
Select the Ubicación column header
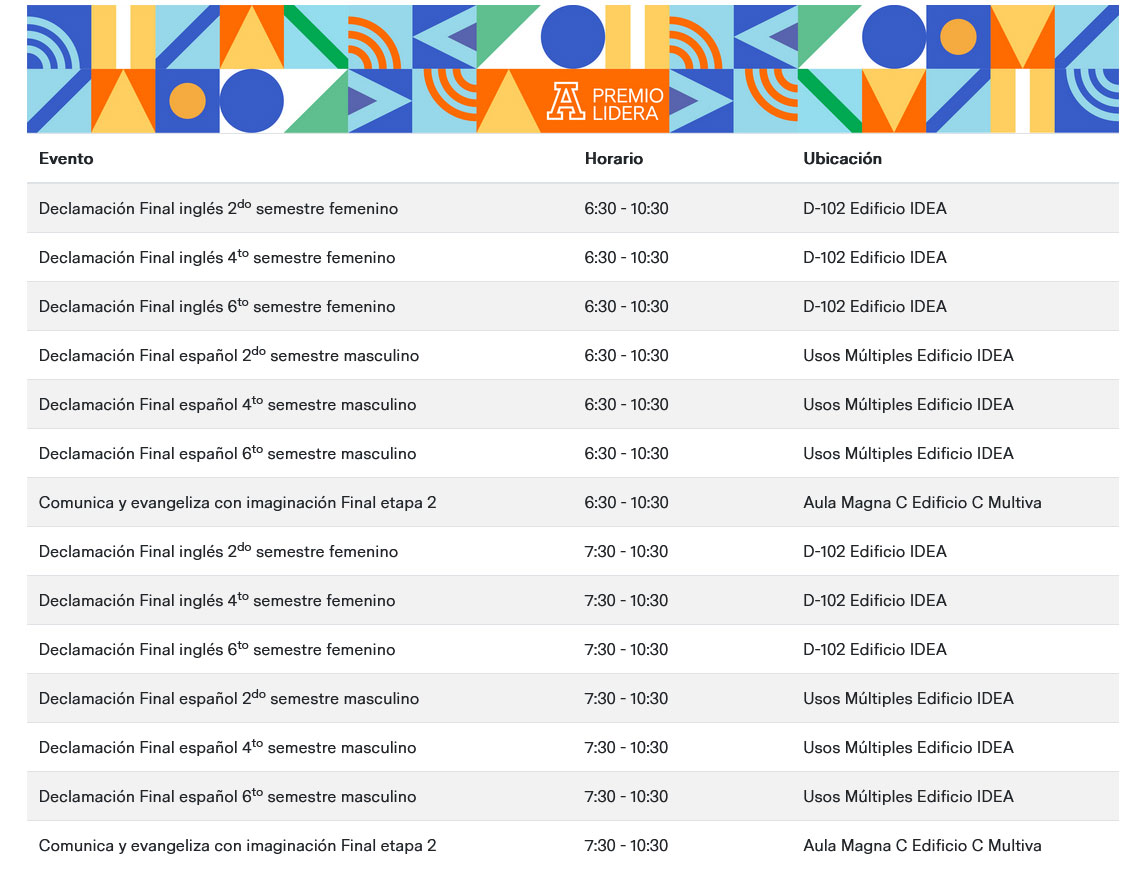(x=842, y=158)
